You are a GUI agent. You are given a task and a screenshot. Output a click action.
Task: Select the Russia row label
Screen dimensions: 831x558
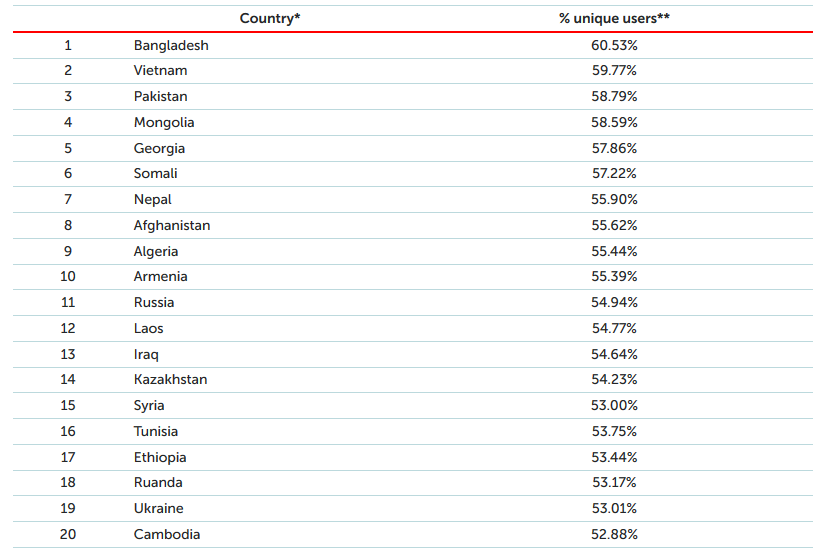click(154, 303)
